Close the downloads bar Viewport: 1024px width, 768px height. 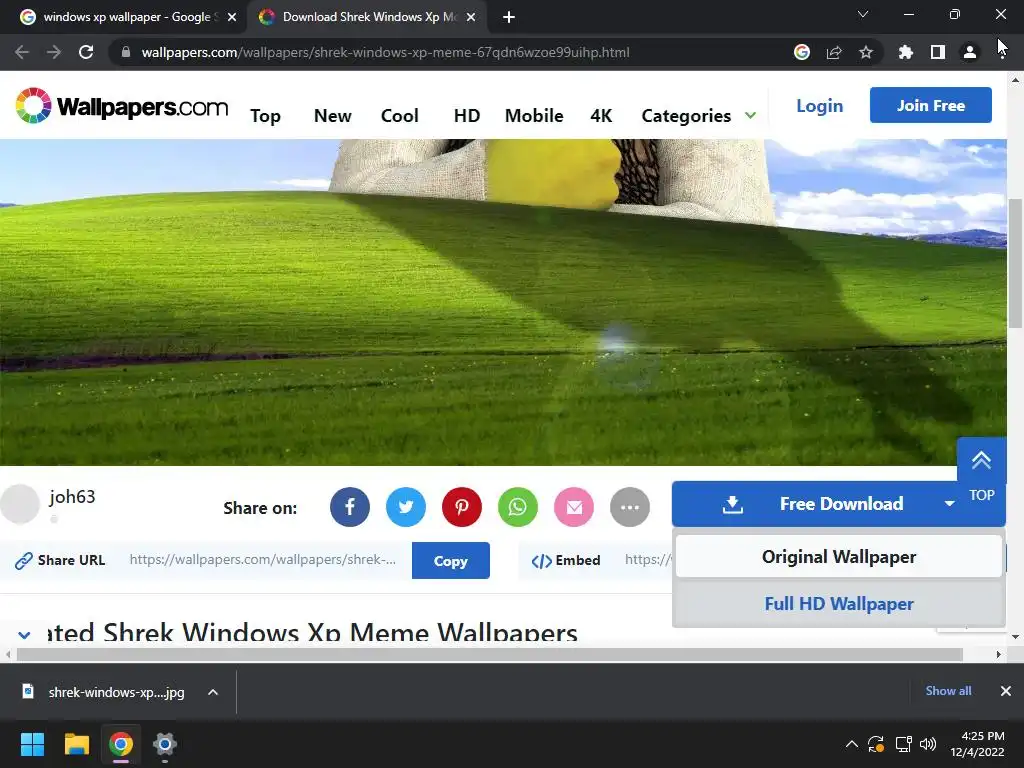point(1006,691)
